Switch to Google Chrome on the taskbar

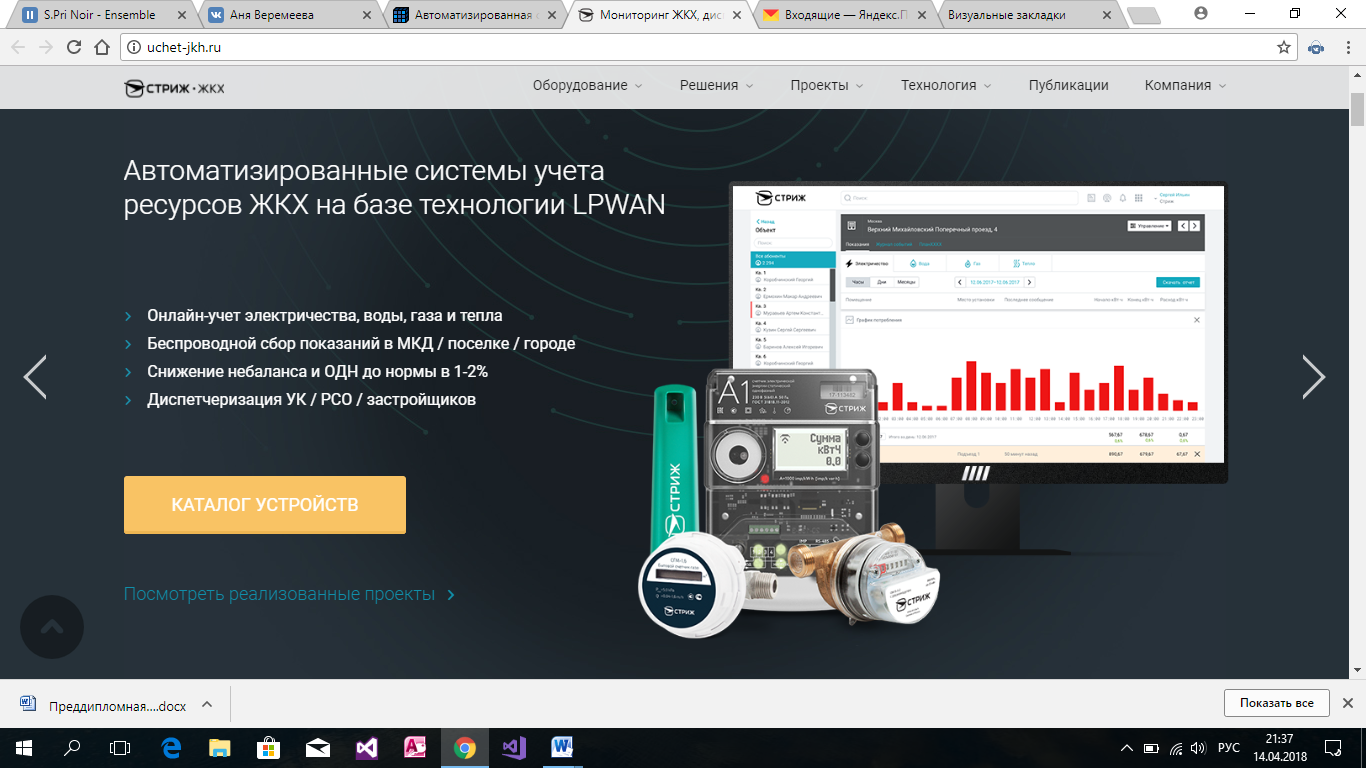(x=465, y=747)
